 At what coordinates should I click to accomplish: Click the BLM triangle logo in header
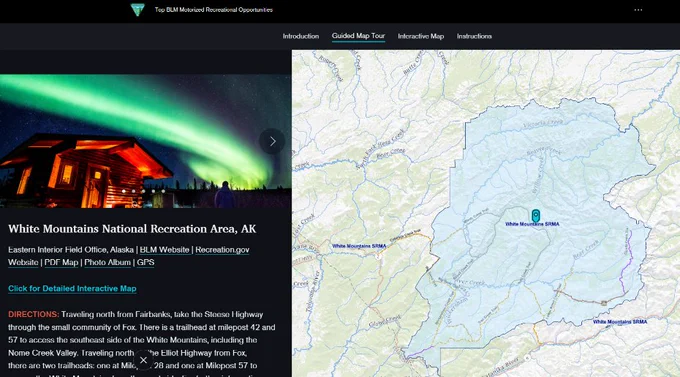tap(137, 10)
